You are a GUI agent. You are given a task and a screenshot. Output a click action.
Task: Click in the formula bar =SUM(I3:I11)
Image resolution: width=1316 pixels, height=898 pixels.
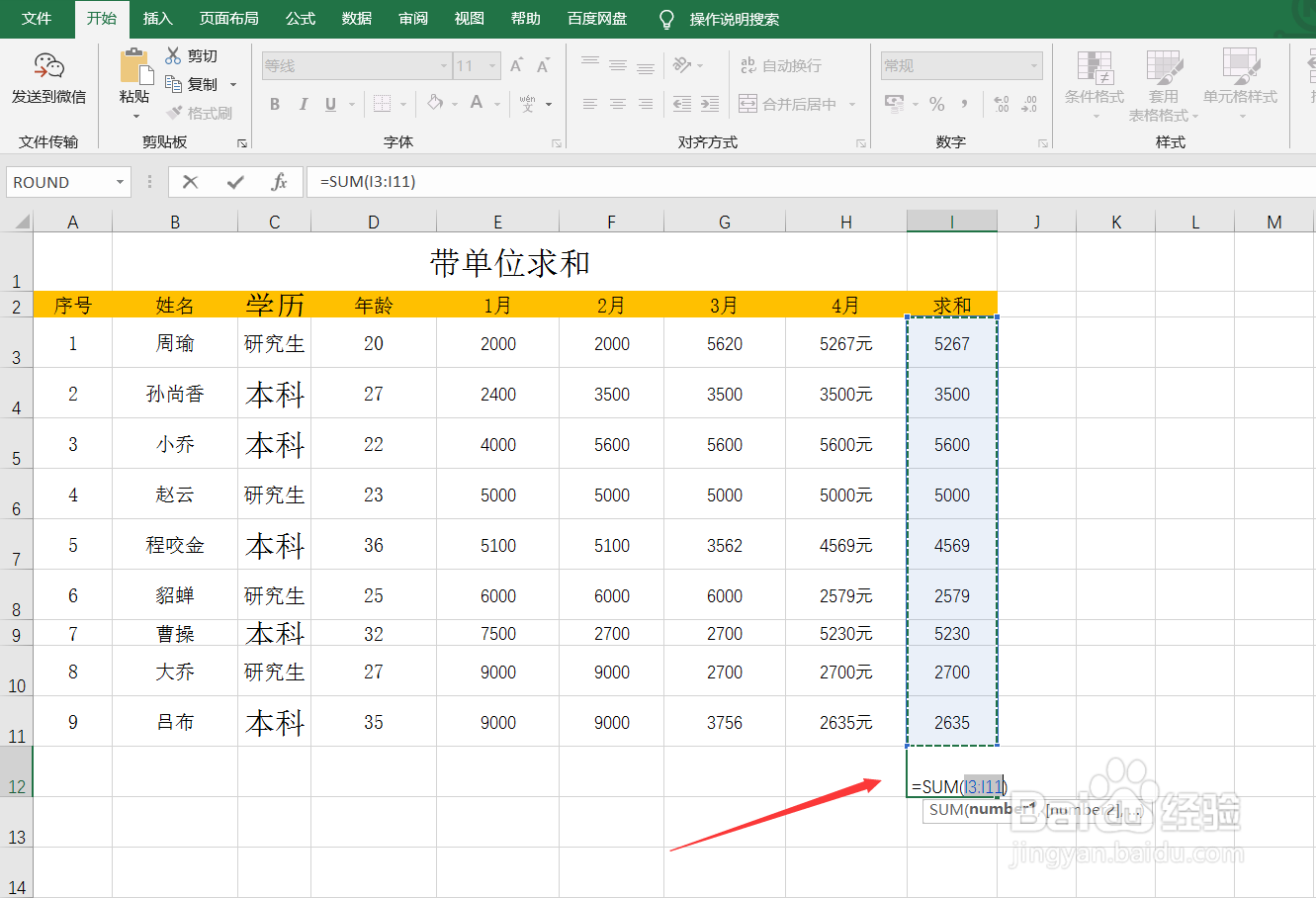click(x=809, y=182)
